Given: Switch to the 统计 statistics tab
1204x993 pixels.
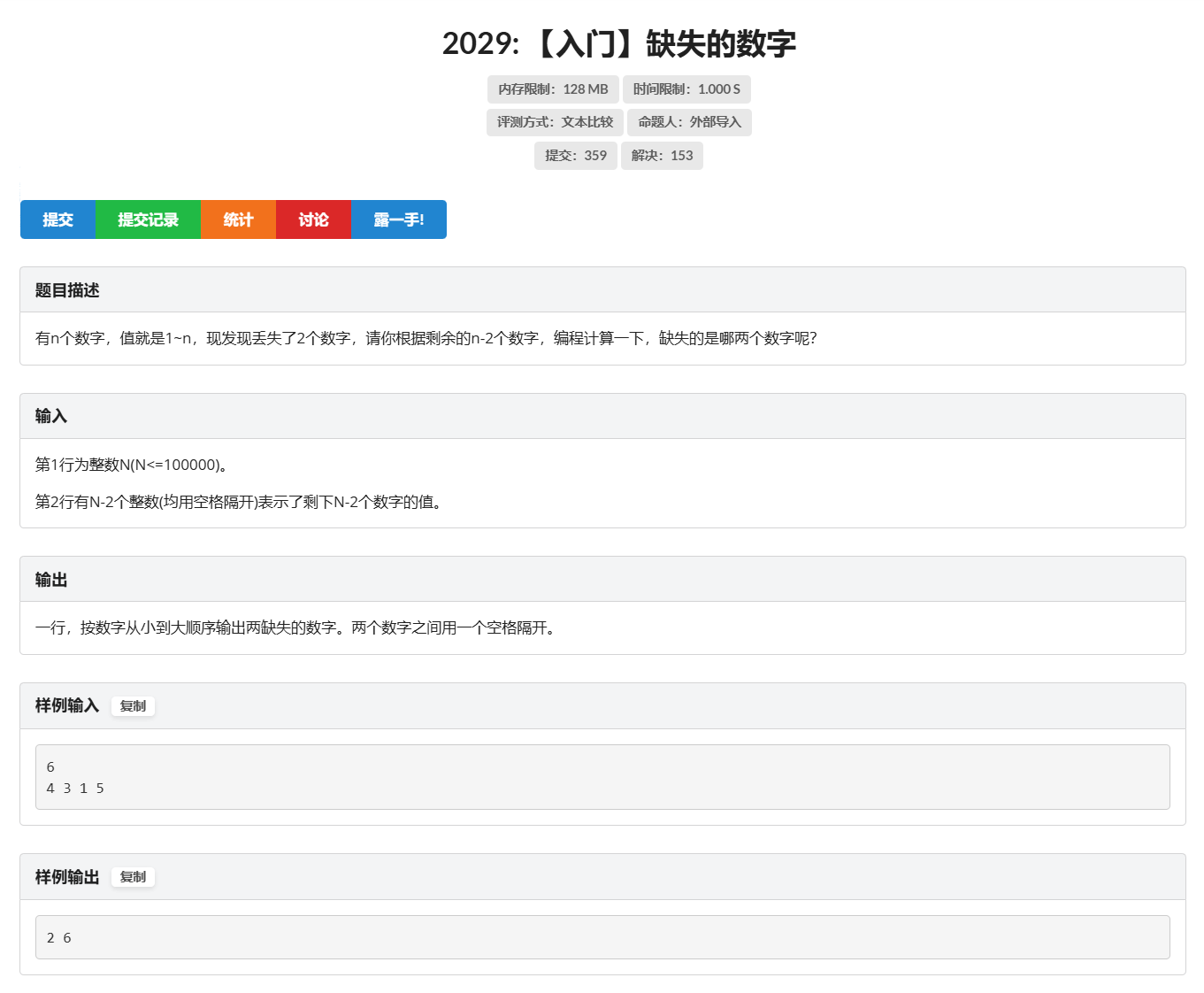Looking at the screenshot, I should tap(238, 219).
